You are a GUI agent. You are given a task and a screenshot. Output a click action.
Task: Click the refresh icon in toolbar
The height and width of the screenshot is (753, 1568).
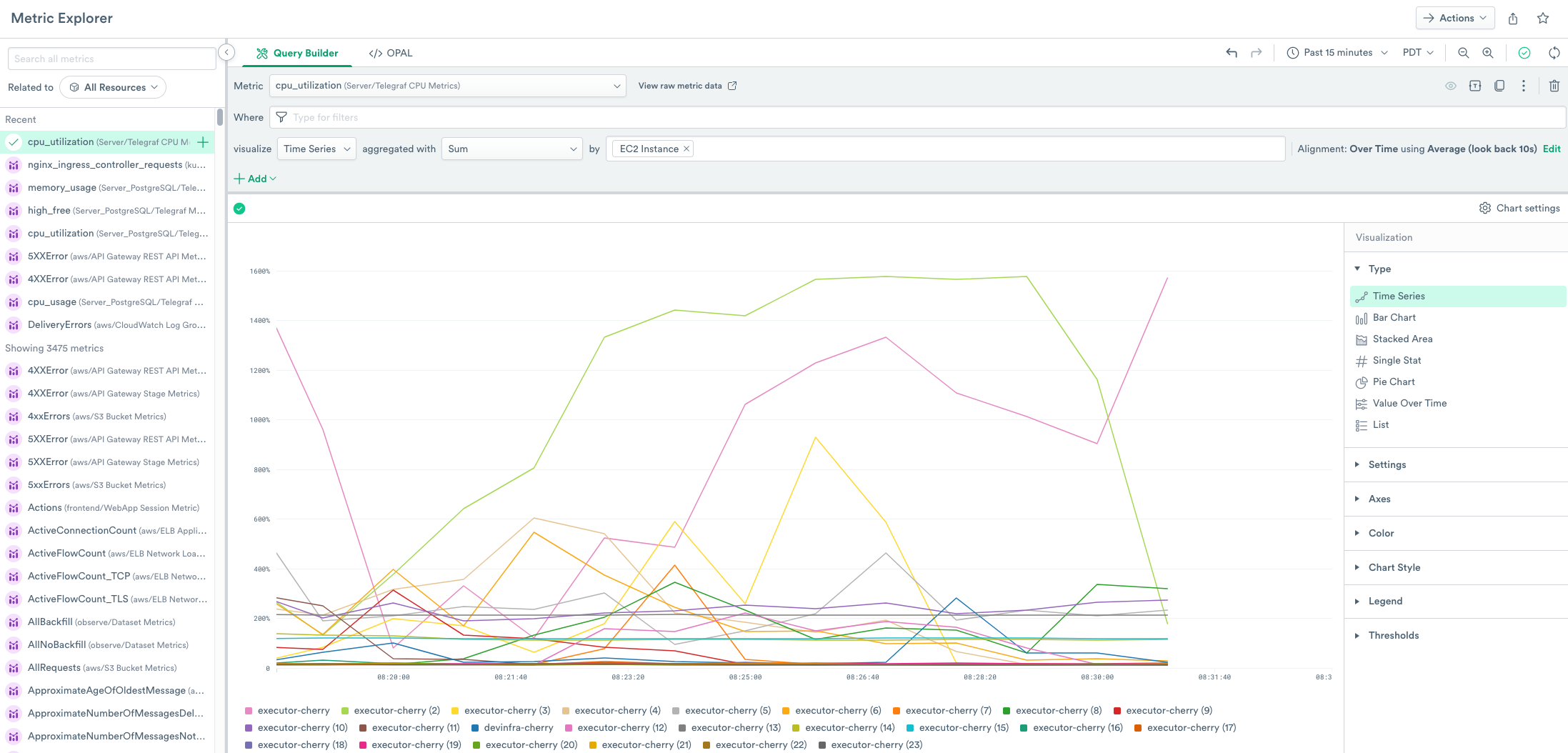pyautogui.click(x=1554, y=53)
